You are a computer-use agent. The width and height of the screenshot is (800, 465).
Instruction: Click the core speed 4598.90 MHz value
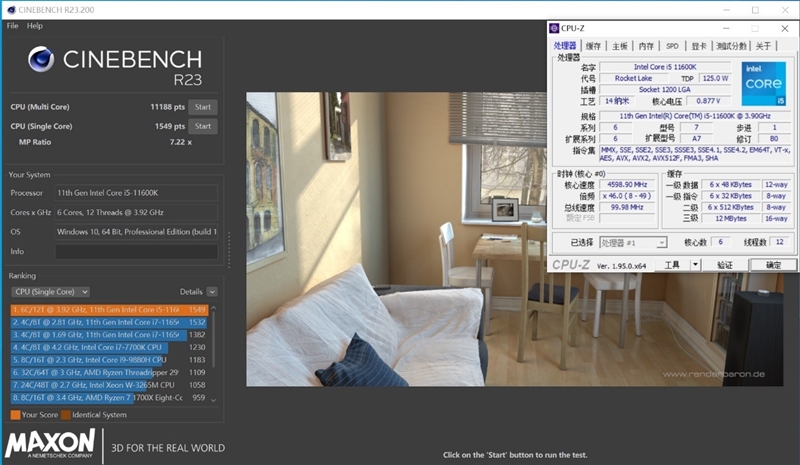tap(627, 185)
